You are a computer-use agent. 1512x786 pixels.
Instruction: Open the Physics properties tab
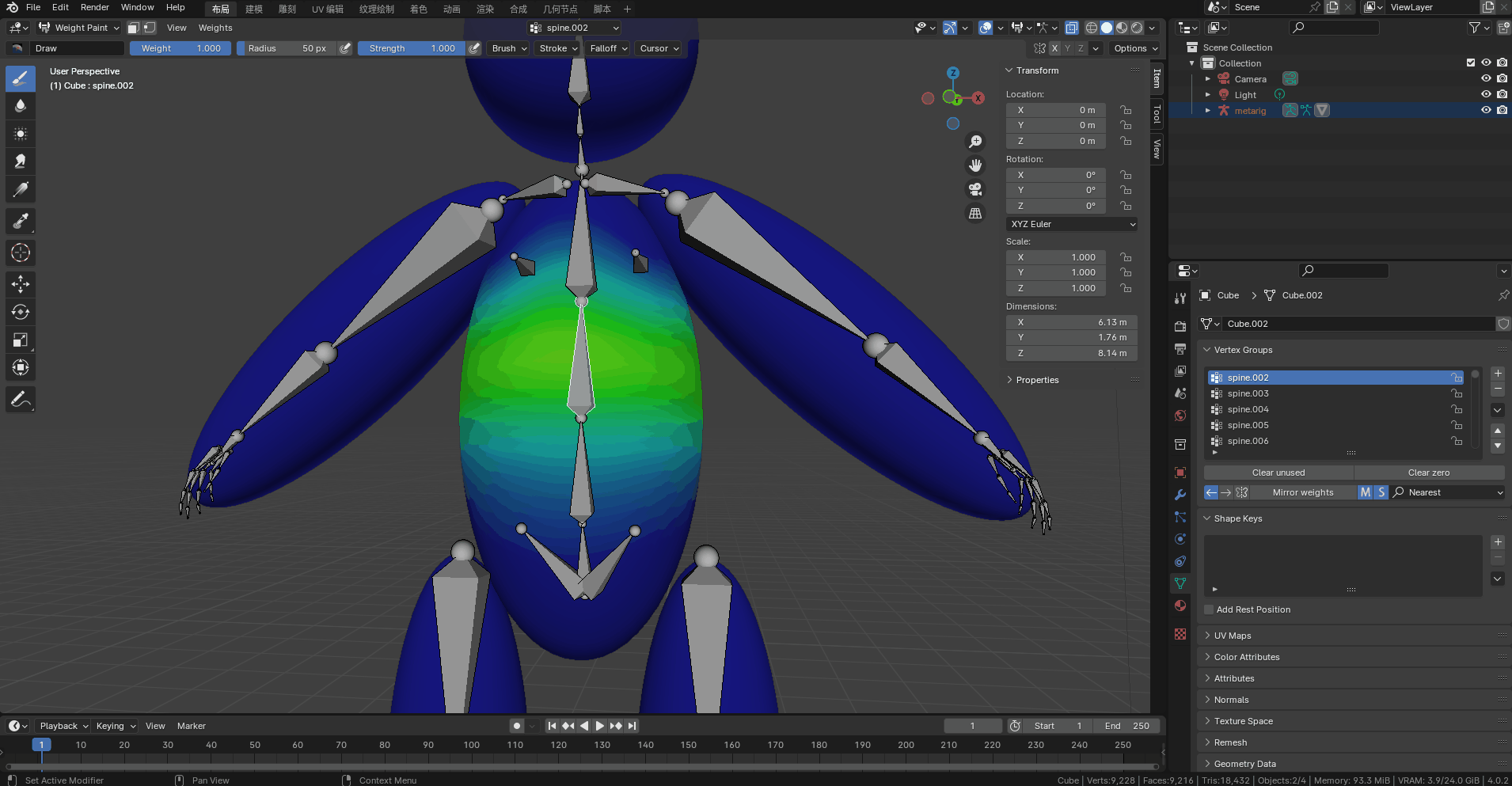pos(1180,539)
